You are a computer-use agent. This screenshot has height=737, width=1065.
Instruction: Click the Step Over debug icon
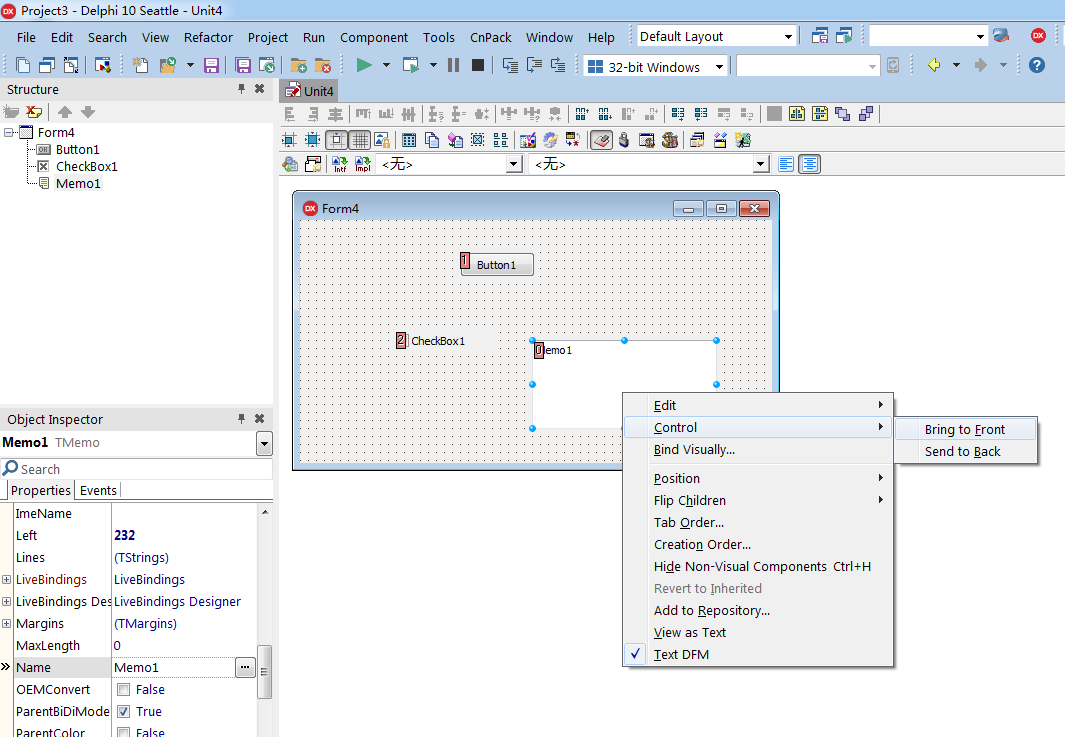tap(535, 65)
